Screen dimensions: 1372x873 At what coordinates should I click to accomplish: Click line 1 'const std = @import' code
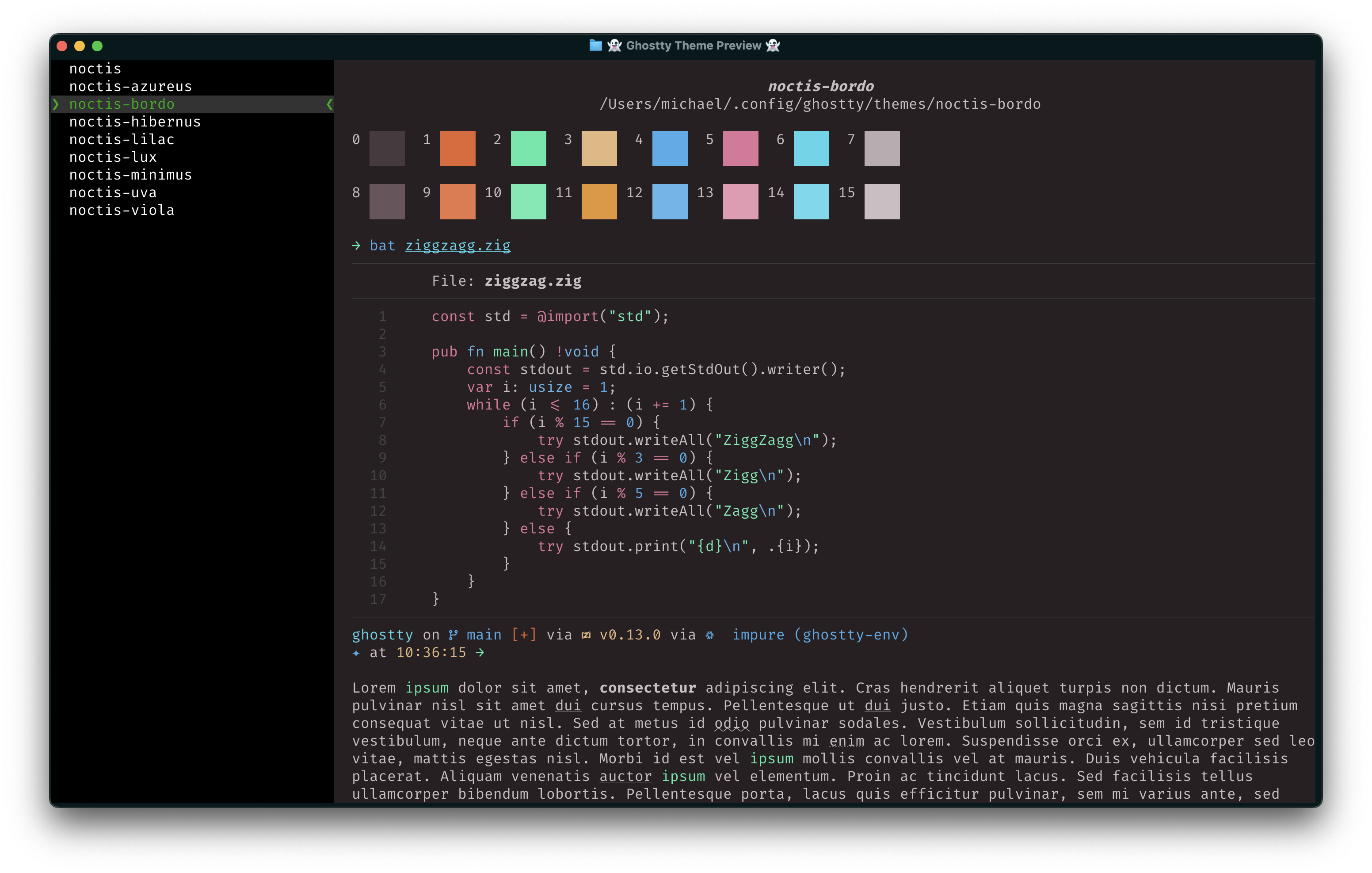pyautogui.click(x=550, y=316)
